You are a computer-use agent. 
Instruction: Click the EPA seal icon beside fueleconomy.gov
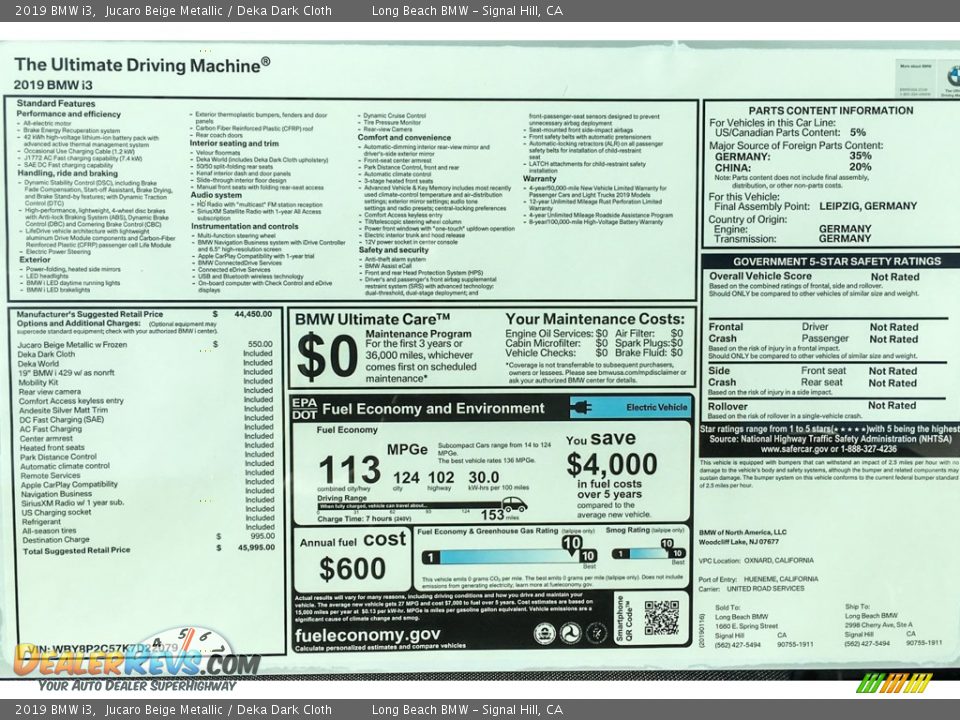tap(544, 633)
